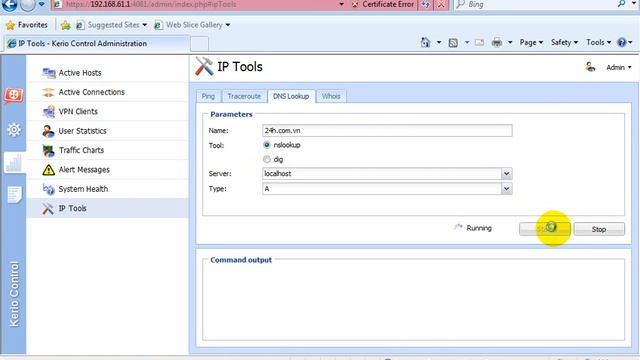Click the browser Forward button
The image size is (640, 360).
point(28,4)
